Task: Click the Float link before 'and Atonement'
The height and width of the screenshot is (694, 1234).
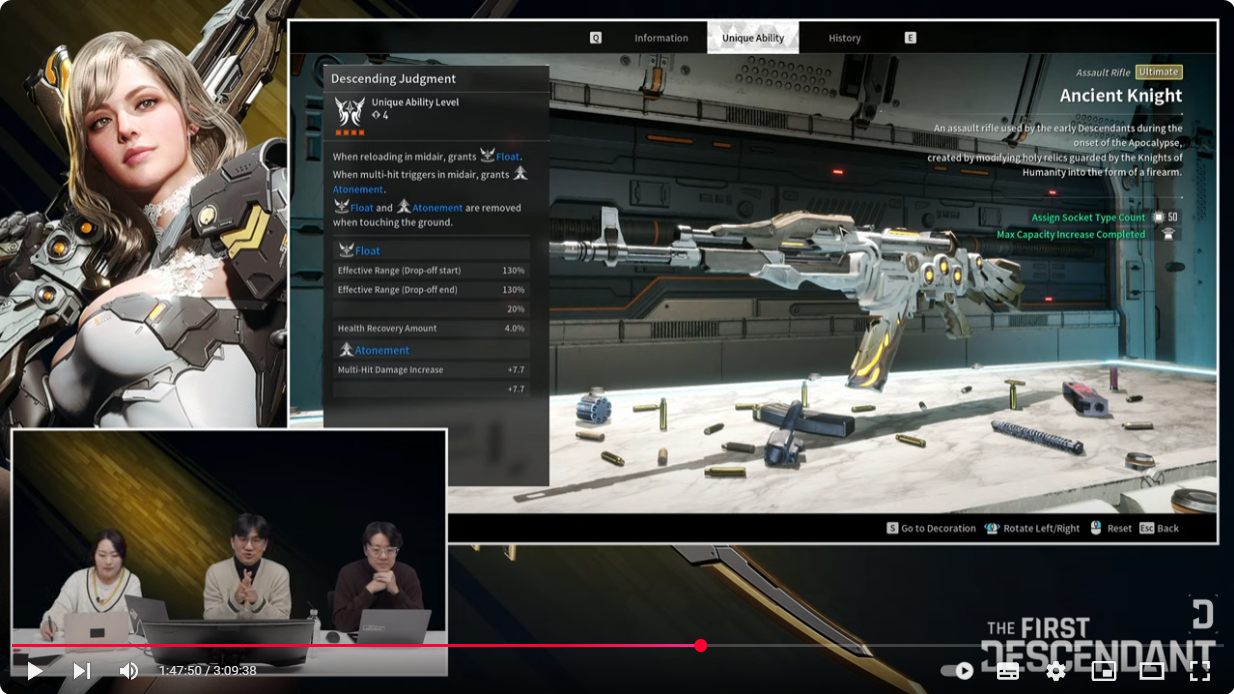Action: pyautogui.click(x=361, y=208)
